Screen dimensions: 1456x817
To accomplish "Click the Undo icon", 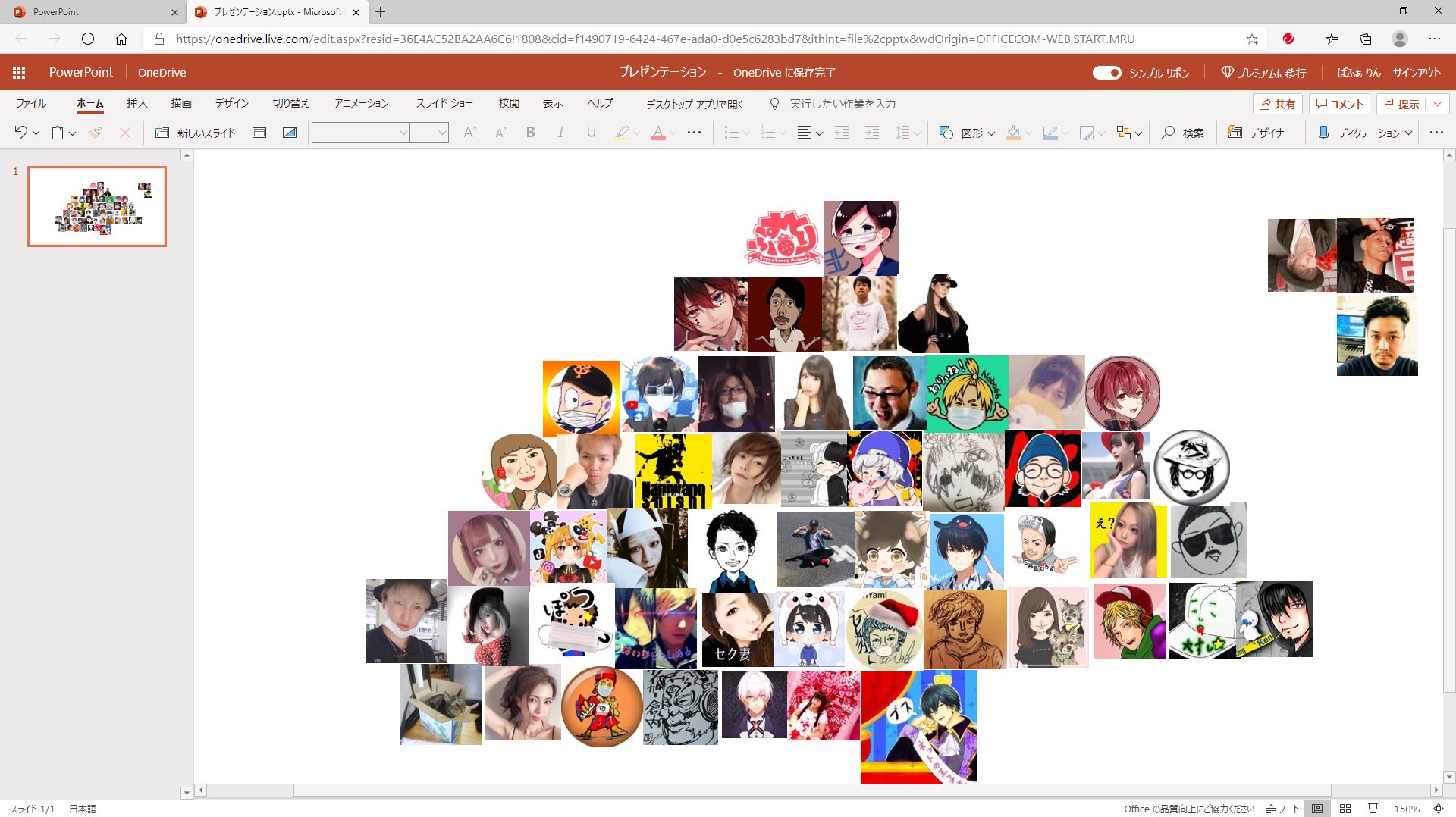I will tap(20, 133).
